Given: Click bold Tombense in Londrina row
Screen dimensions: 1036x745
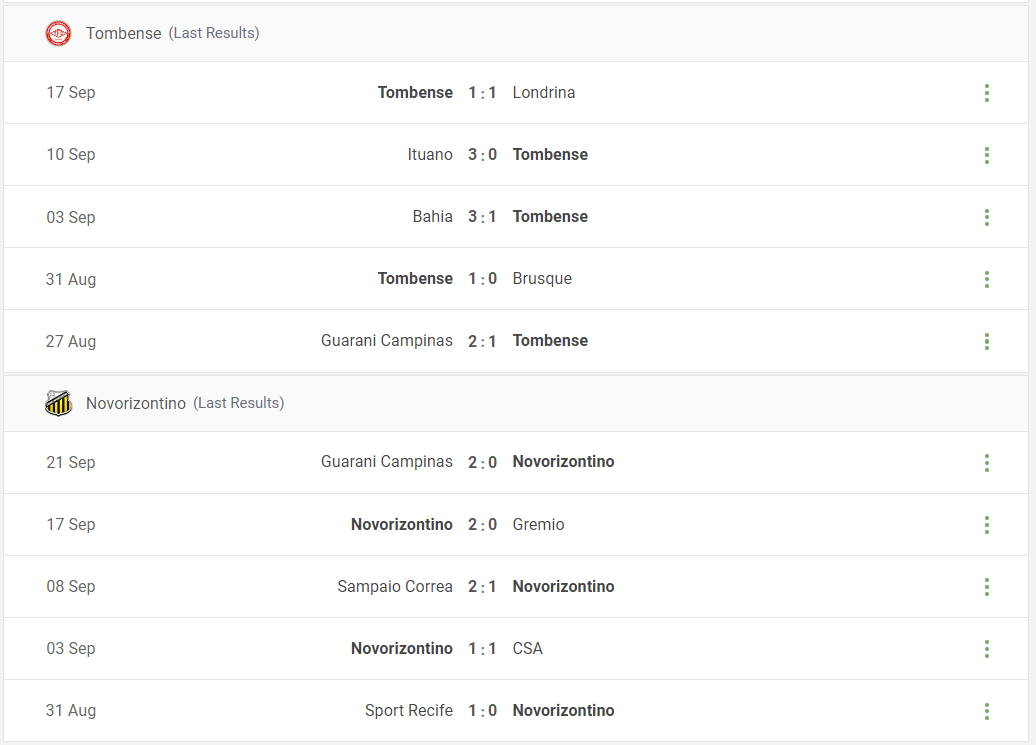Looking at the screenshot, I should (x=415, y=92).
